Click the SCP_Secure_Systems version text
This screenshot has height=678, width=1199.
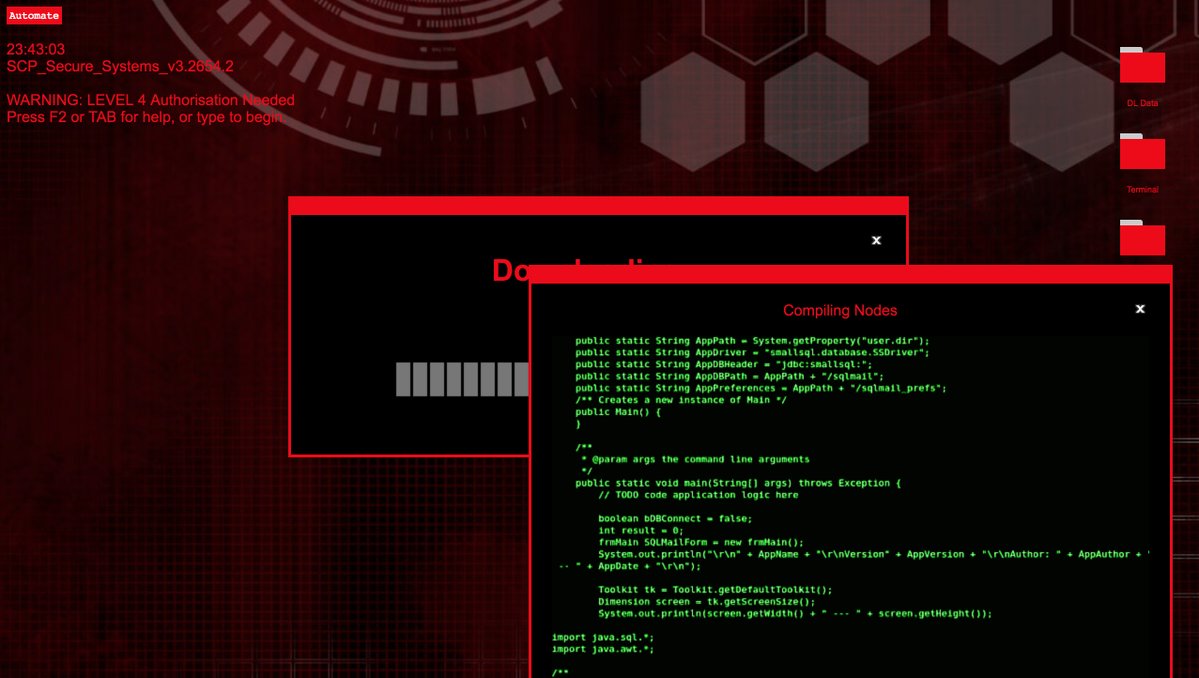[120, 66]
